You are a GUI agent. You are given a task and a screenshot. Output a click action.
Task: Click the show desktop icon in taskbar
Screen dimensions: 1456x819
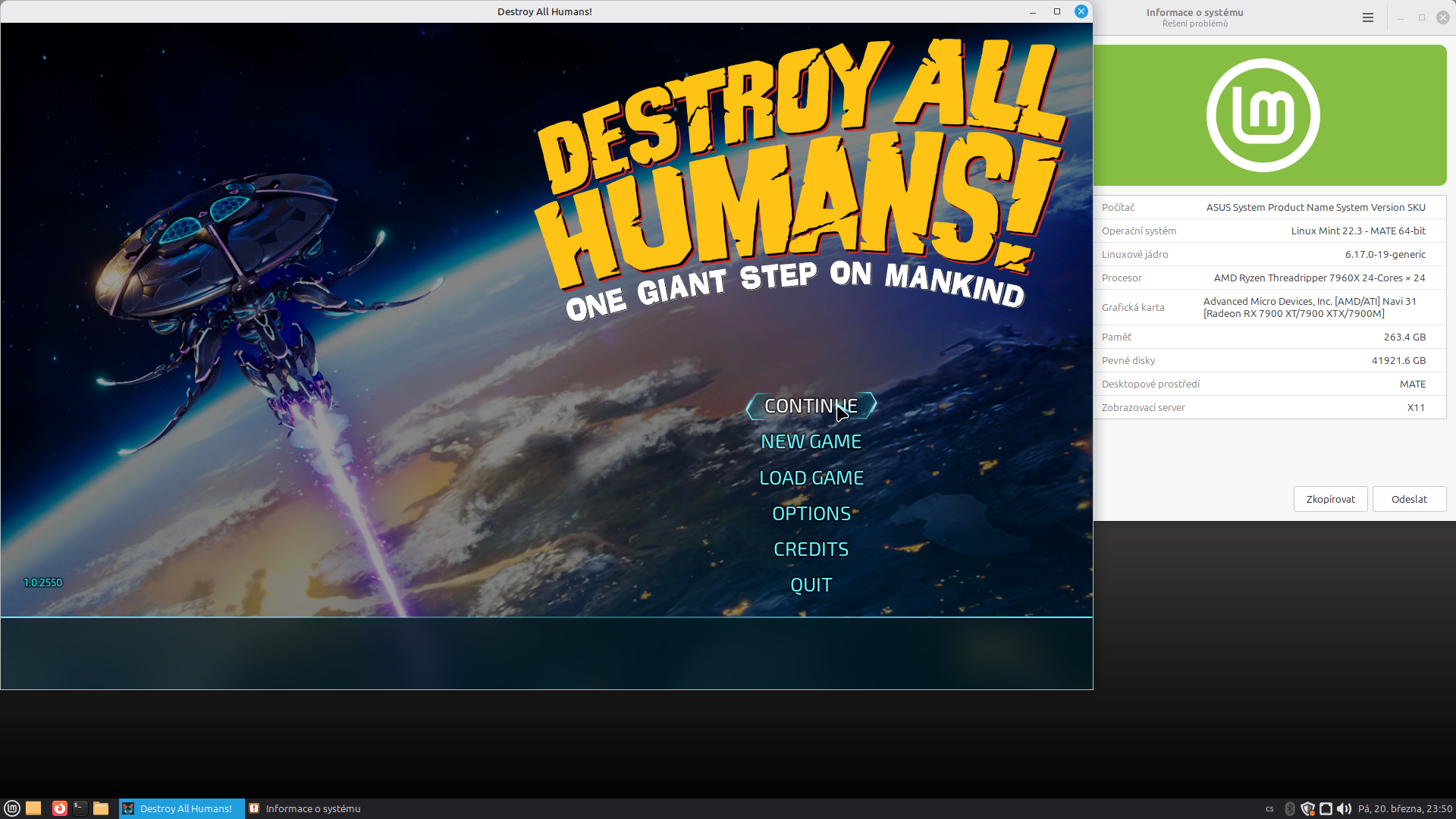coord(33,808)
